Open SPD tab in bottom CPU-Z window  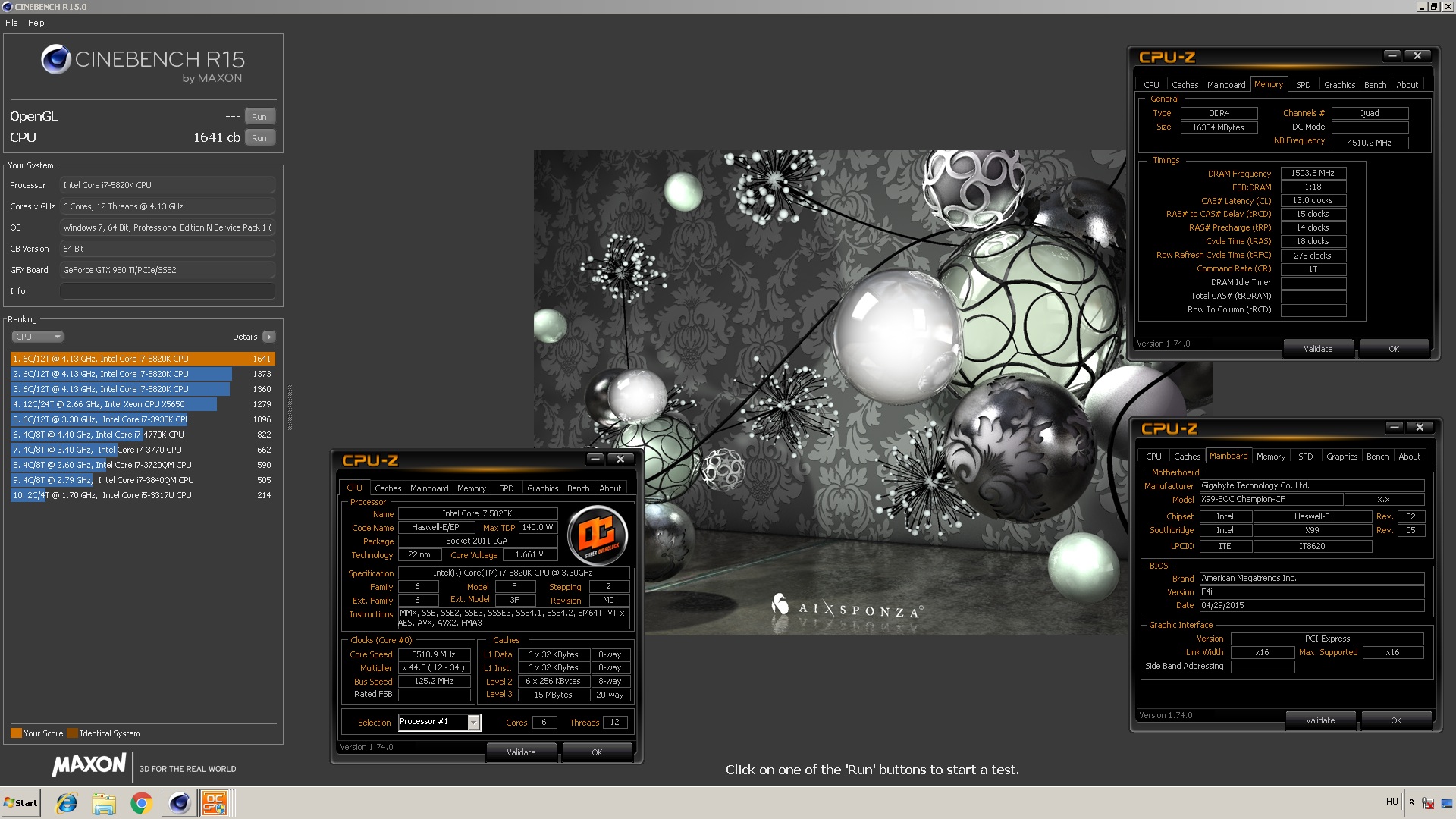507,488
